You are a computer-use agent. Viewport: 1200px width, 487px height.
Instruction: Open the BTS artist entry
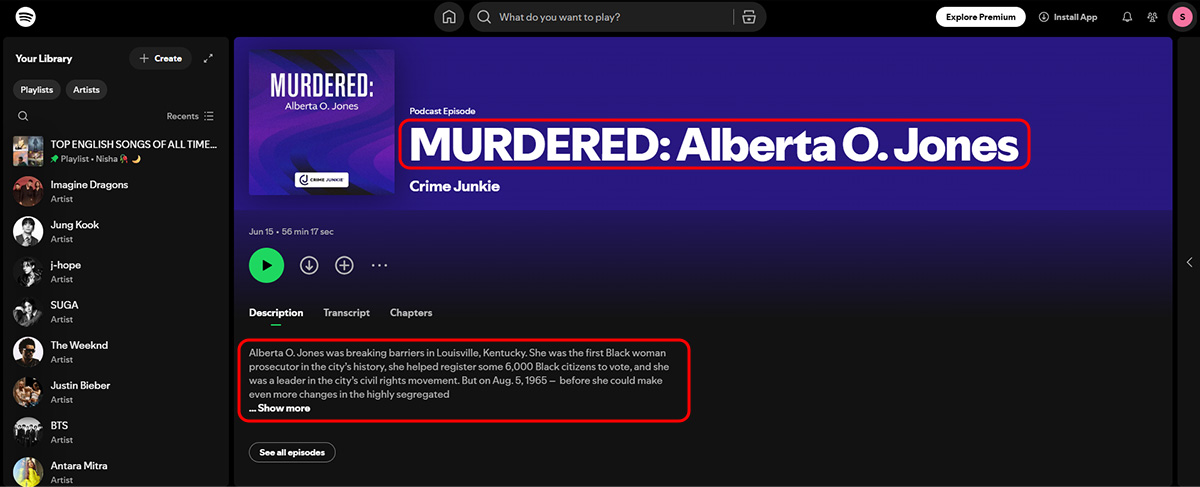tap(115, 431)
